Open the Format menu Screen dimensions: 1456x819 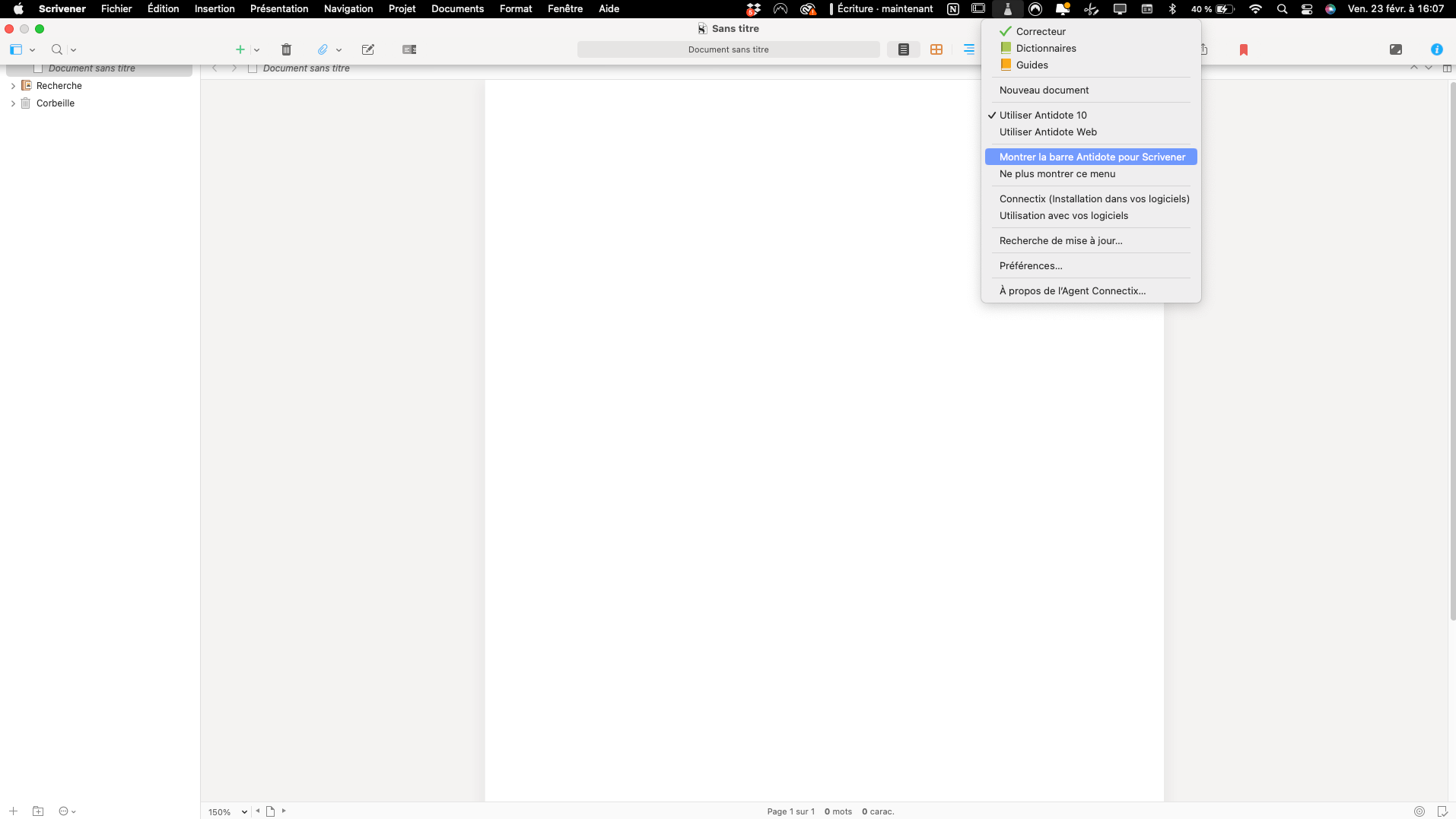(x=516, y=8)
